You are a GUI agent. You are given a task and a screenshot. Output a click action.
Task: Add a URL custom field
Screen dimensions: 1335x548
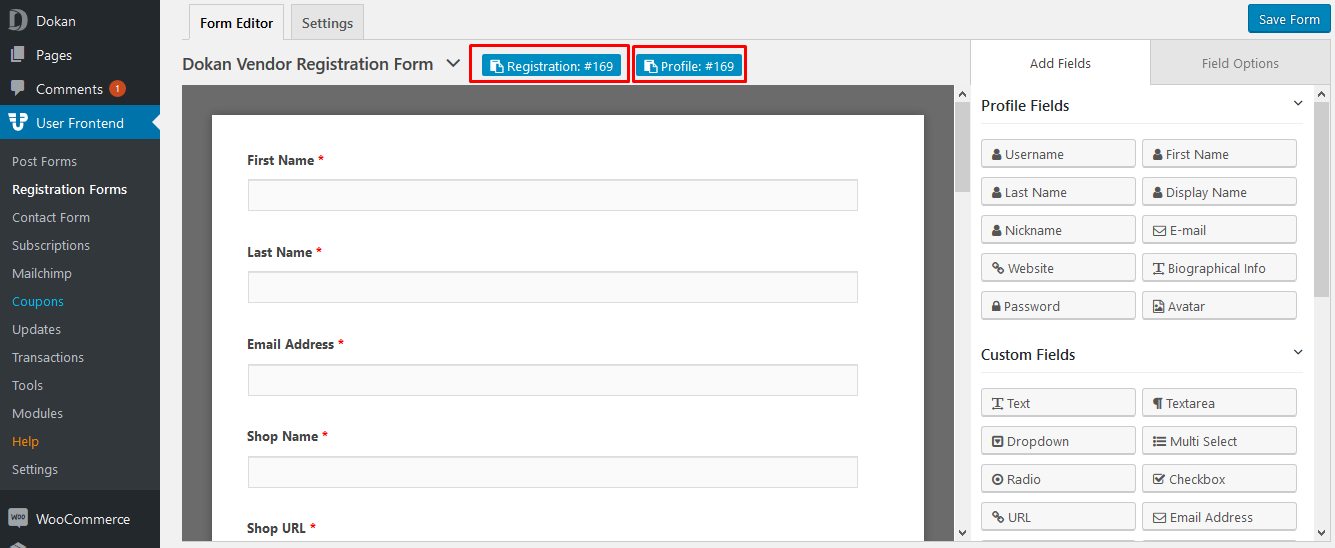coord(1058,517)
